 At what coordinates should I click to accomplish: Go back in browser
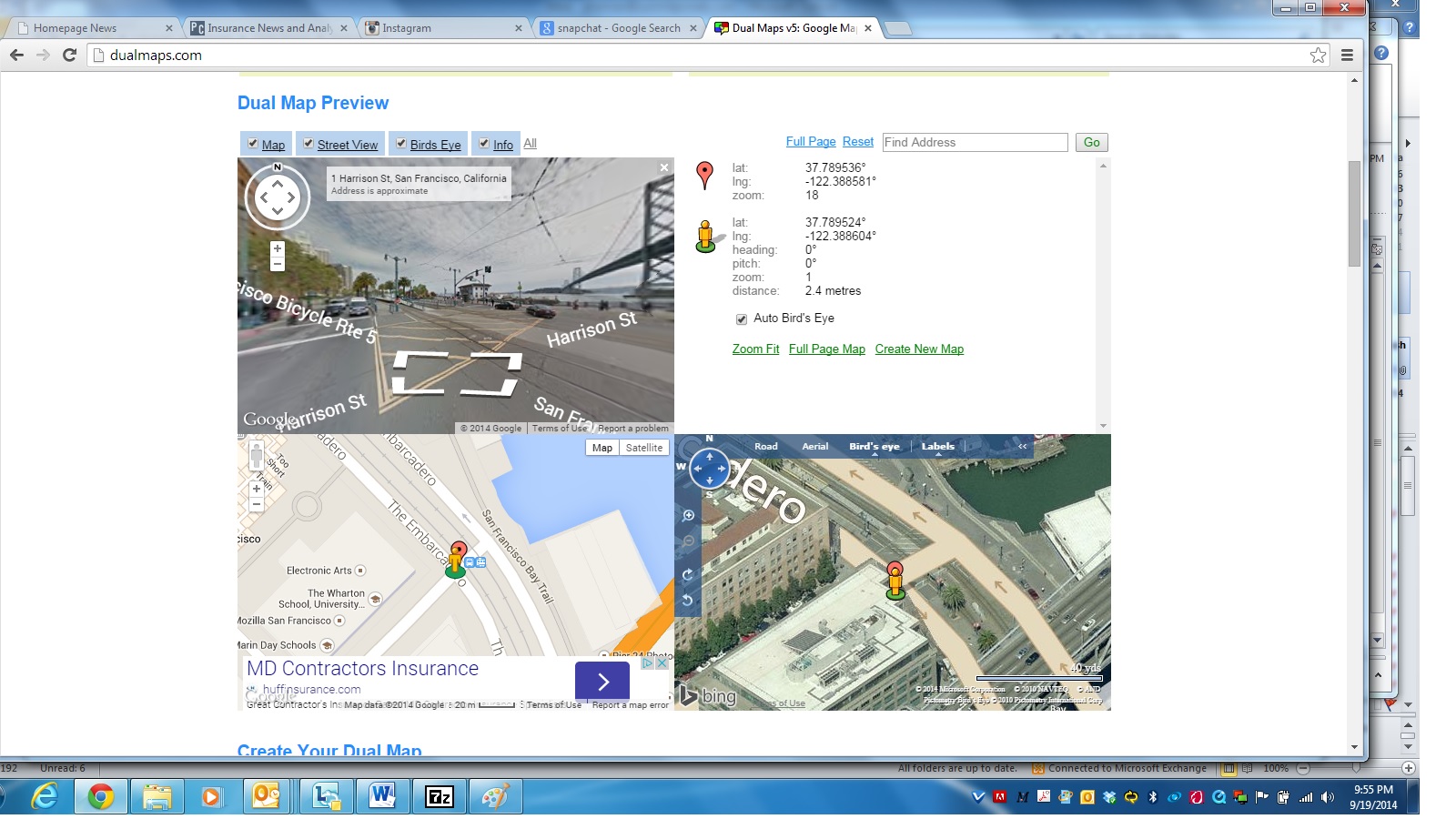tap(16, 56)
